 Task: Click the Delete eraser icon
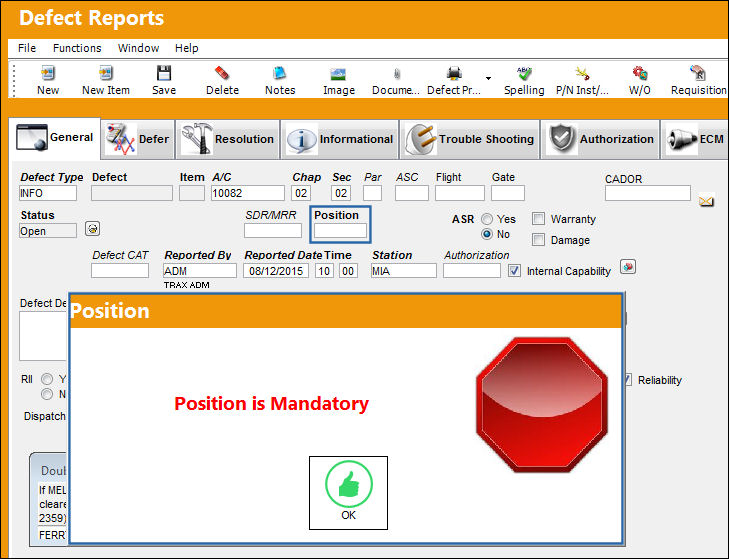tap(222, 73)
